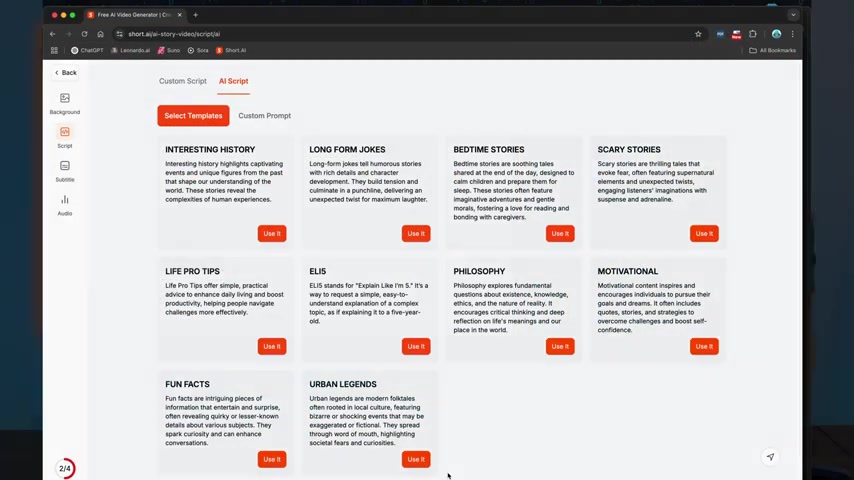Open the Extensions puzzle menu
Viewport: 854px width, 480px height.
753,34
